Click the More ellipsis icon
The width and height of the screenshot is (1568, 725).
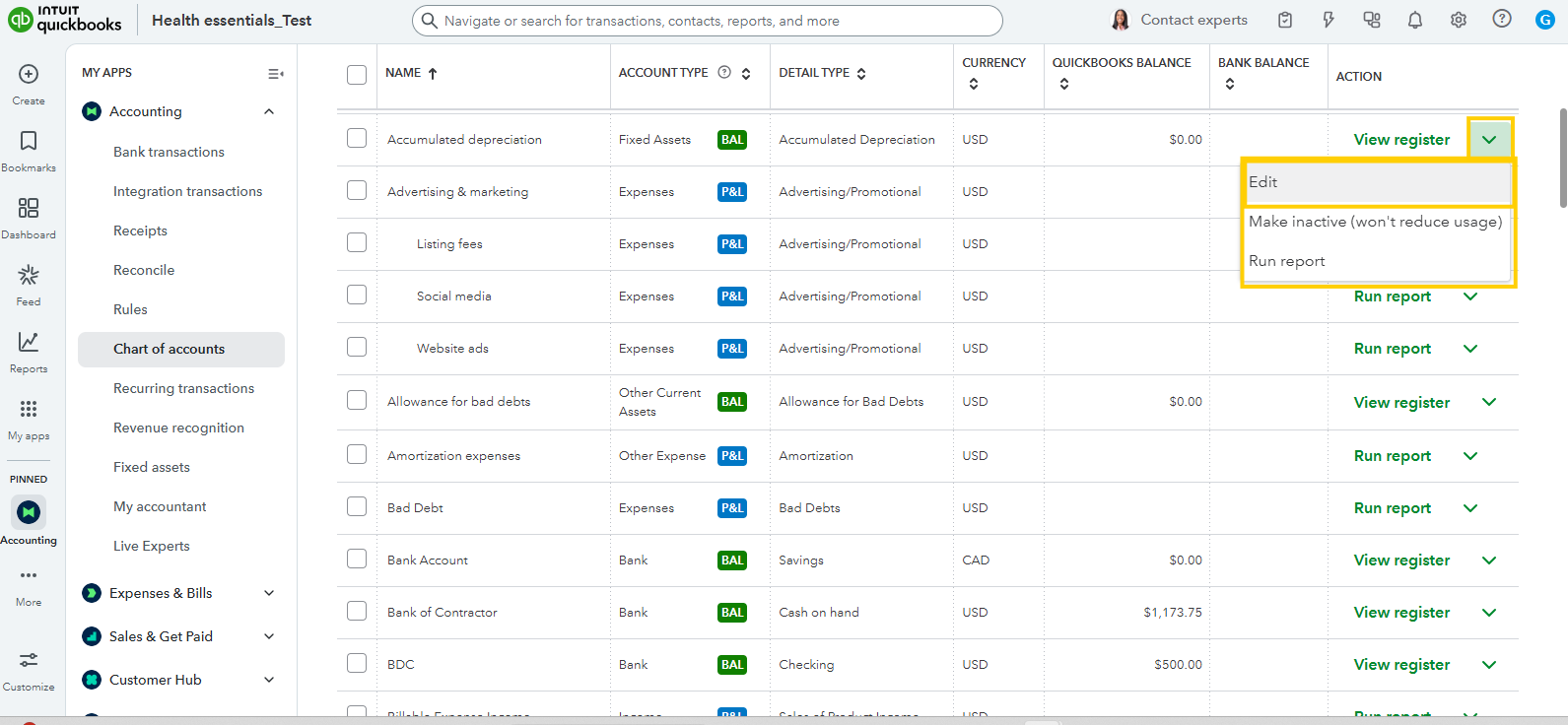point(29,575)
